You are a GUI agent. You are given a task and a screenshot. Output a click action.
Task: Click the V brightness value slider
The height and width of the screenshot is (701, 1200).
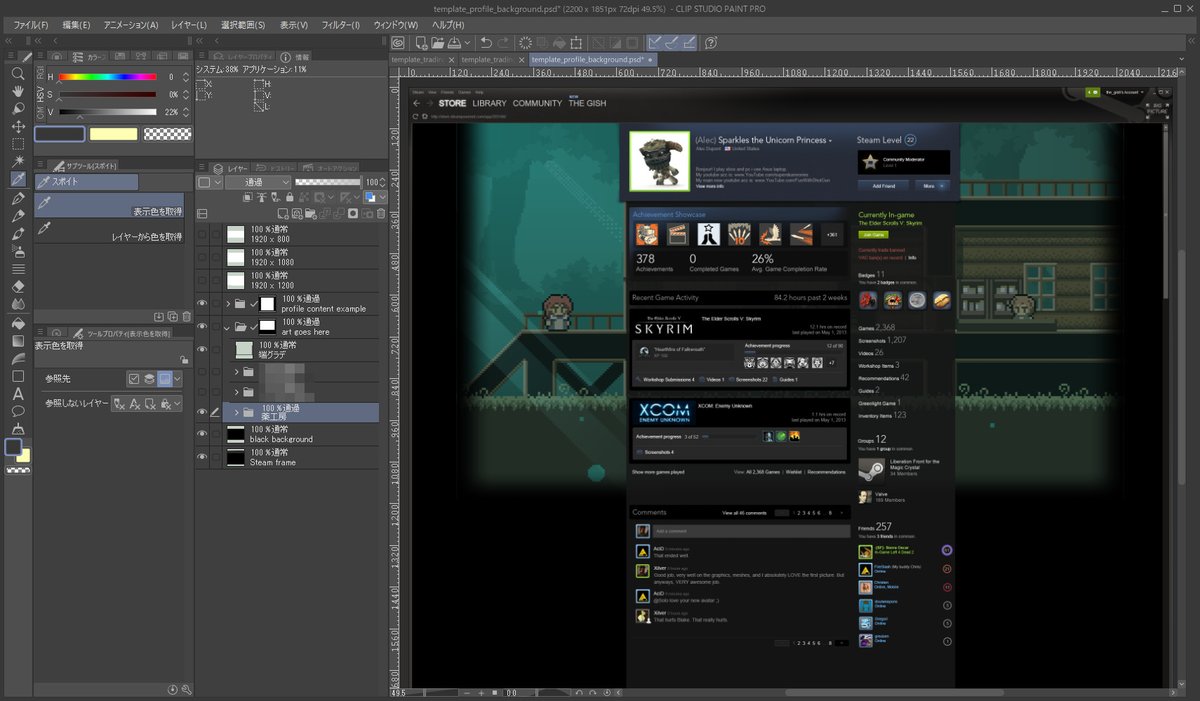[108, 112]
